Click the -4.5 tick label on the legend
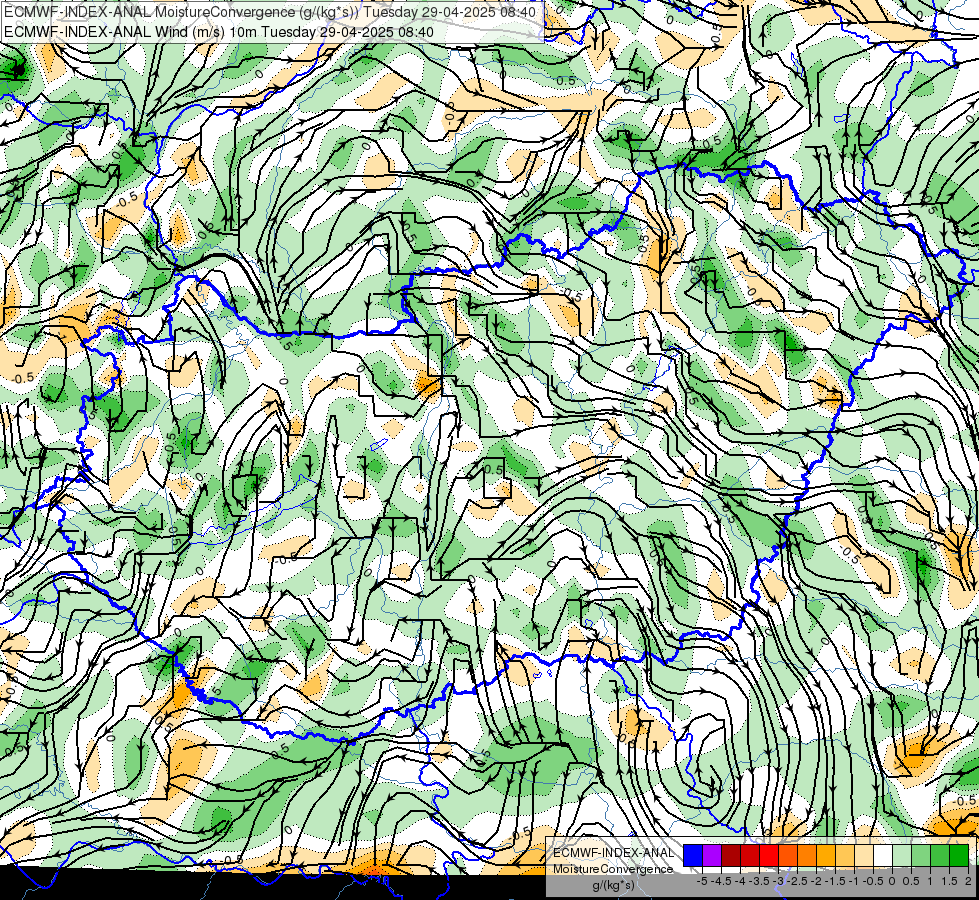Image resolution: width=979 pixels, height=900 pixels. [721, 881]
